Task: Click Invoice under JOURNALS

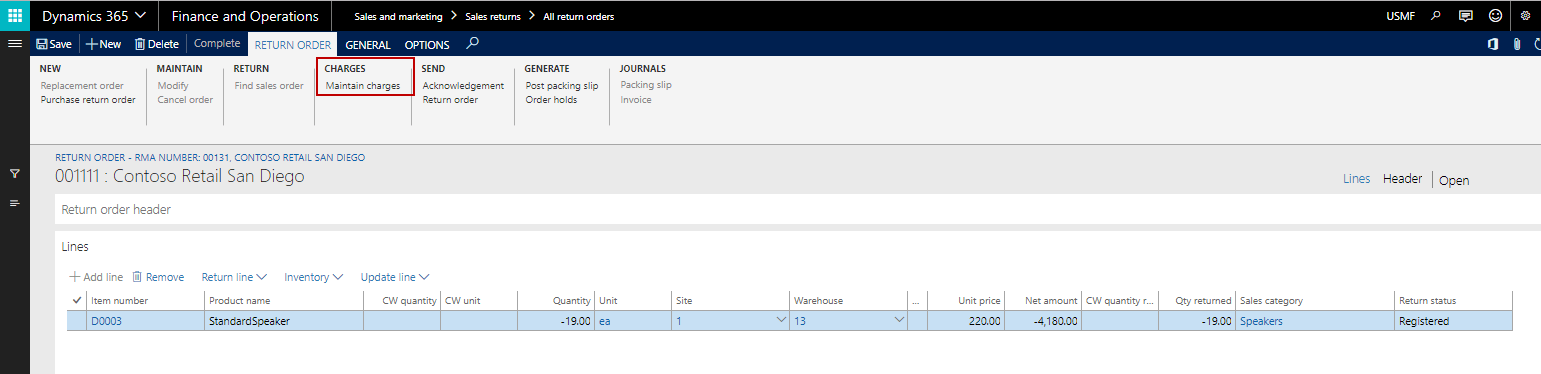Action: (636, 100)
